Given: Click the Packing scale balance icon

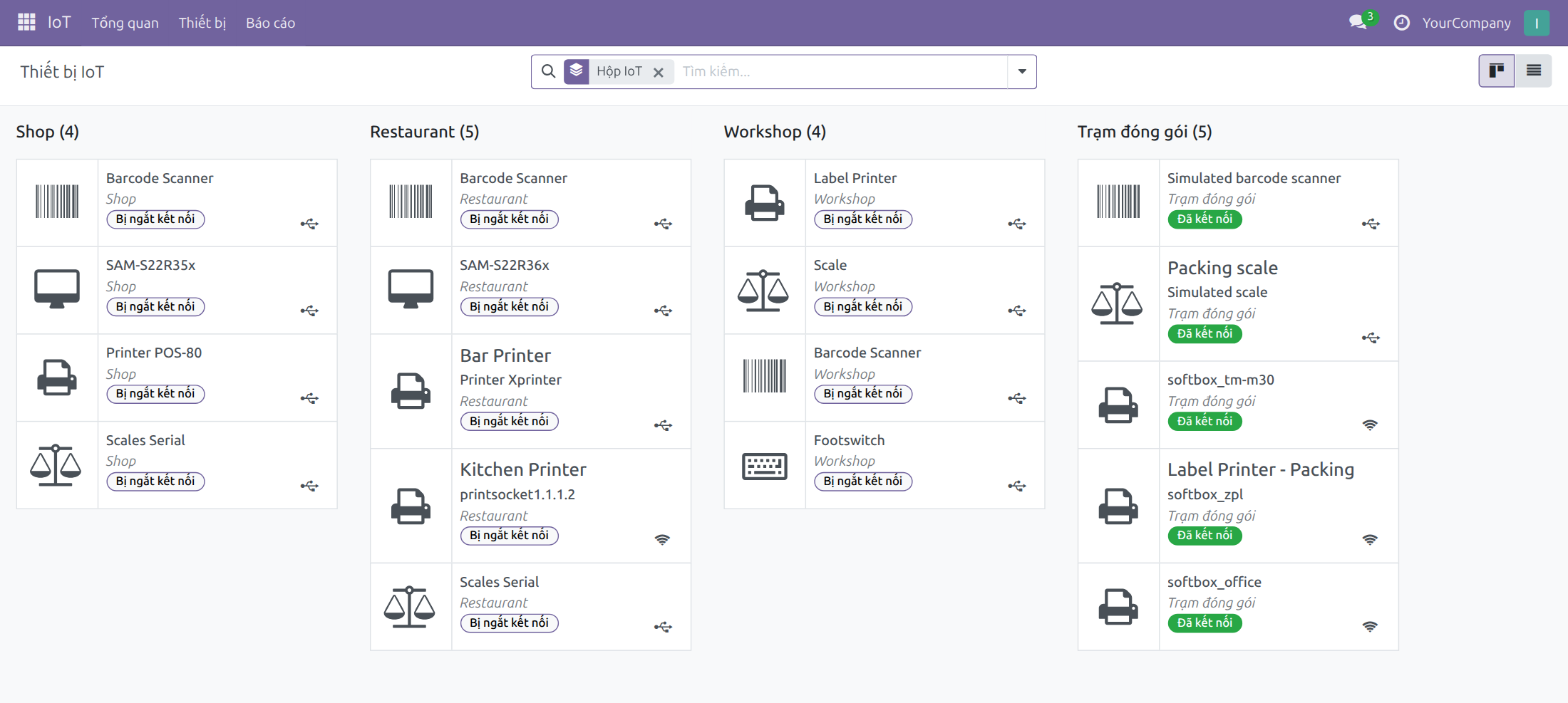Looking at the screenshot, I should (x=1118, y=303).
